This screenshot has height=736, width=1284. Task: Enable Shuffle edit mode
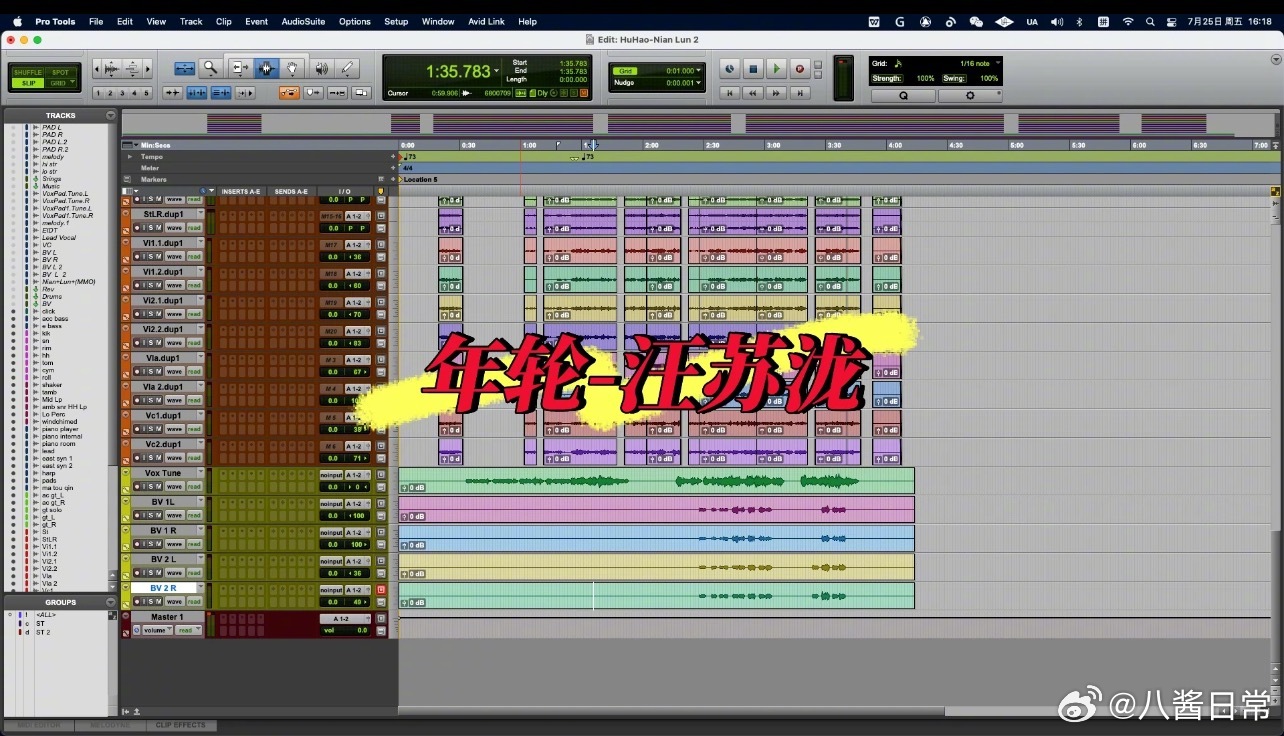28,72
